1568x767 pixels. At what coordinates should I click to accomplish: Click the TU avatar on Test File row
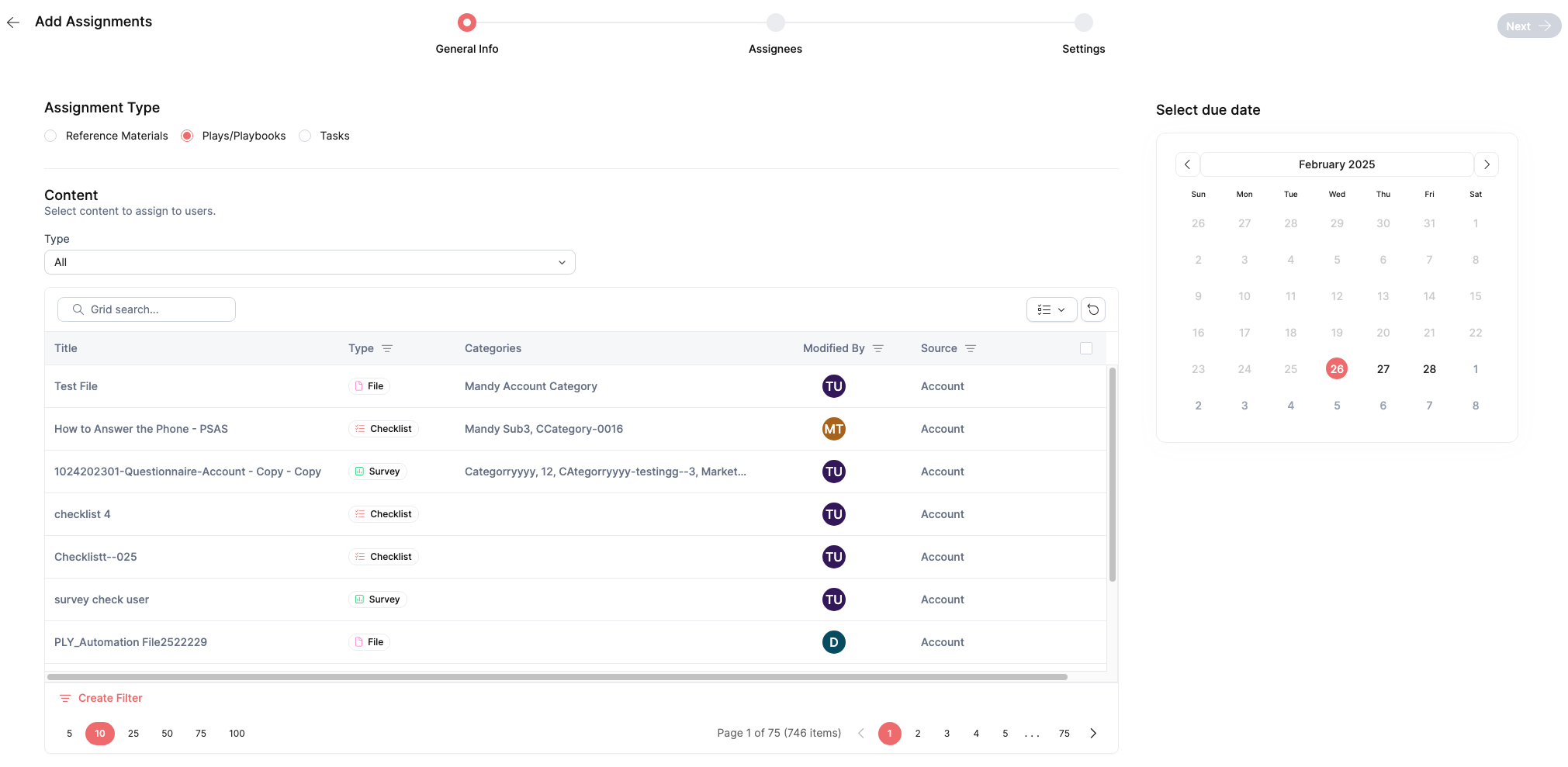(x=834, y=386)
